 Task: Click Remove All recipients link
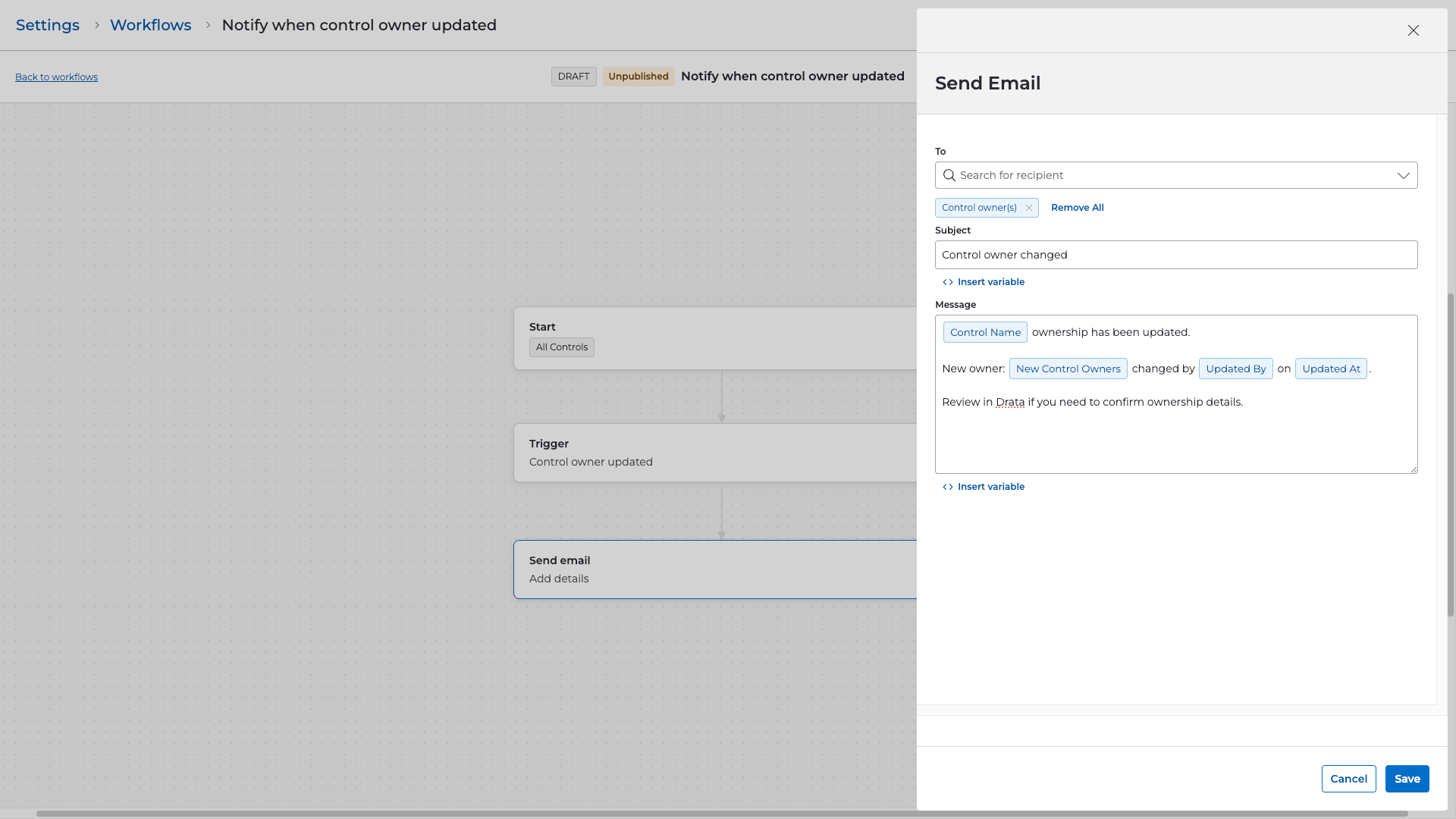tap(1077, 208)
